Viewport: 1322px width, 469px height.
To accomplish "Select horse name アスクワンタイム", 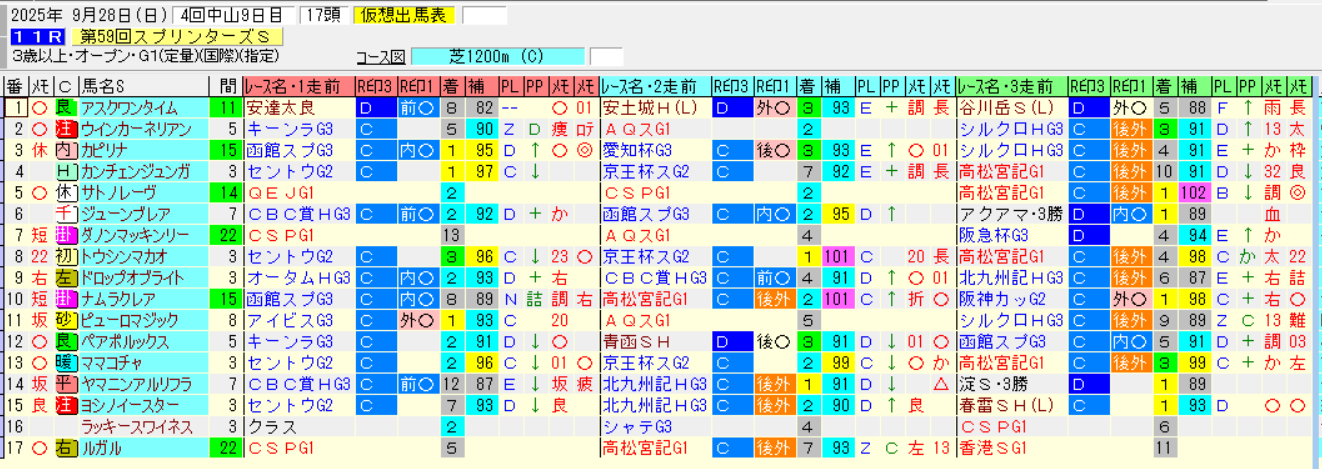I will (x=129, y=108).
